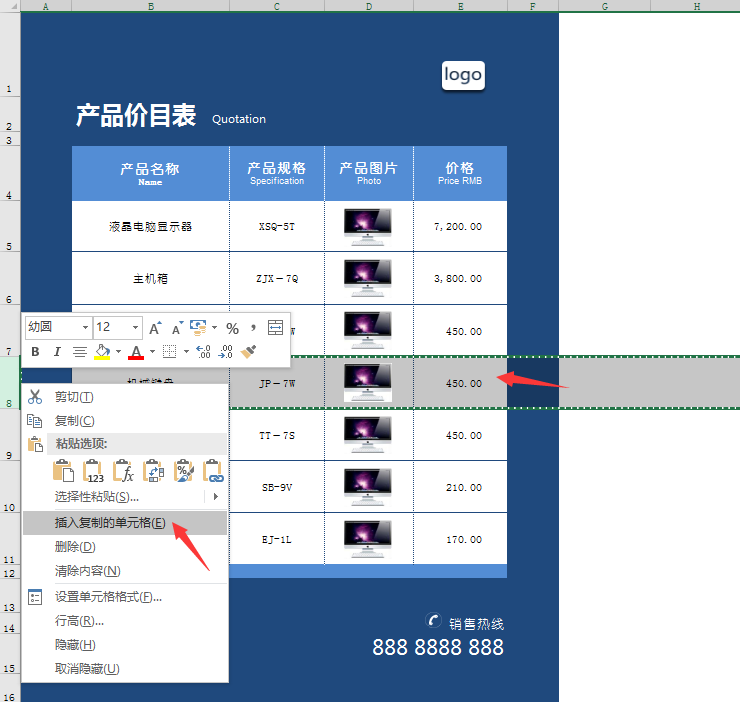Choose 剪切(T) from context menu
Viewport: 740px width, 702px height.
tap(125, 397)
